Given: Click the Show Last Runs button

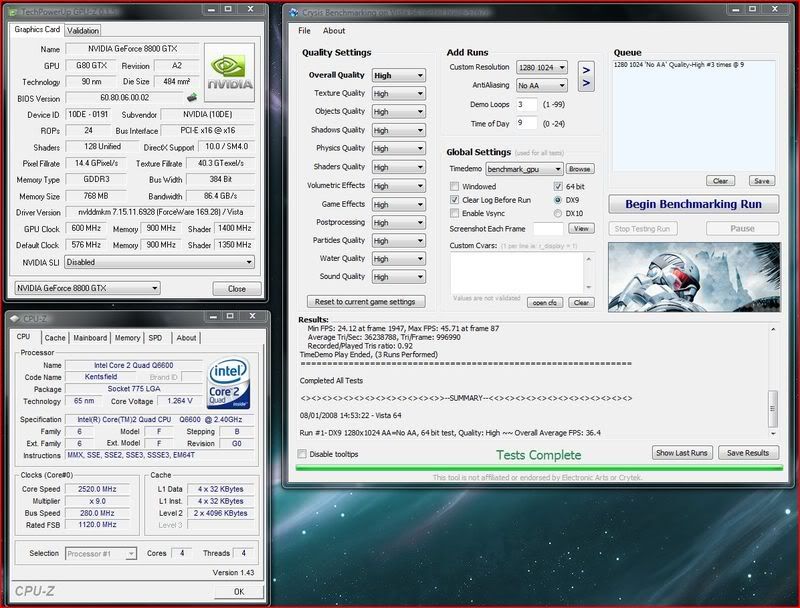Looking at the screenshot, I should pyautogui.click(x=682, y=453).
